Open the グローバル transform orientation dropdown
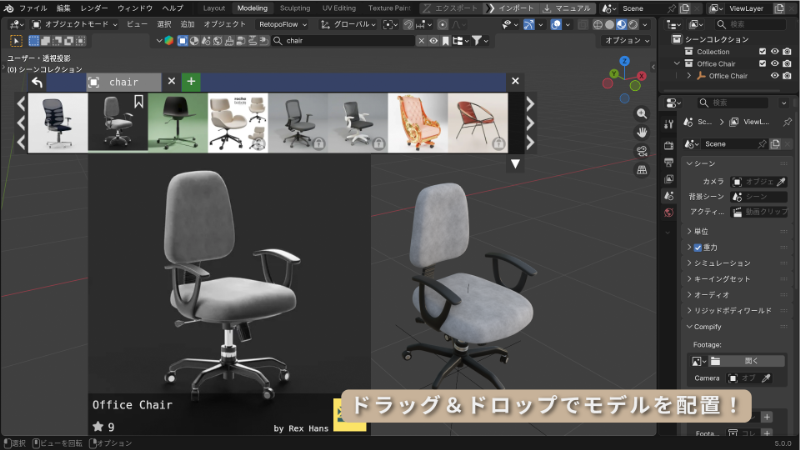This screenshot has height=450, width=800. click(348, 24)
